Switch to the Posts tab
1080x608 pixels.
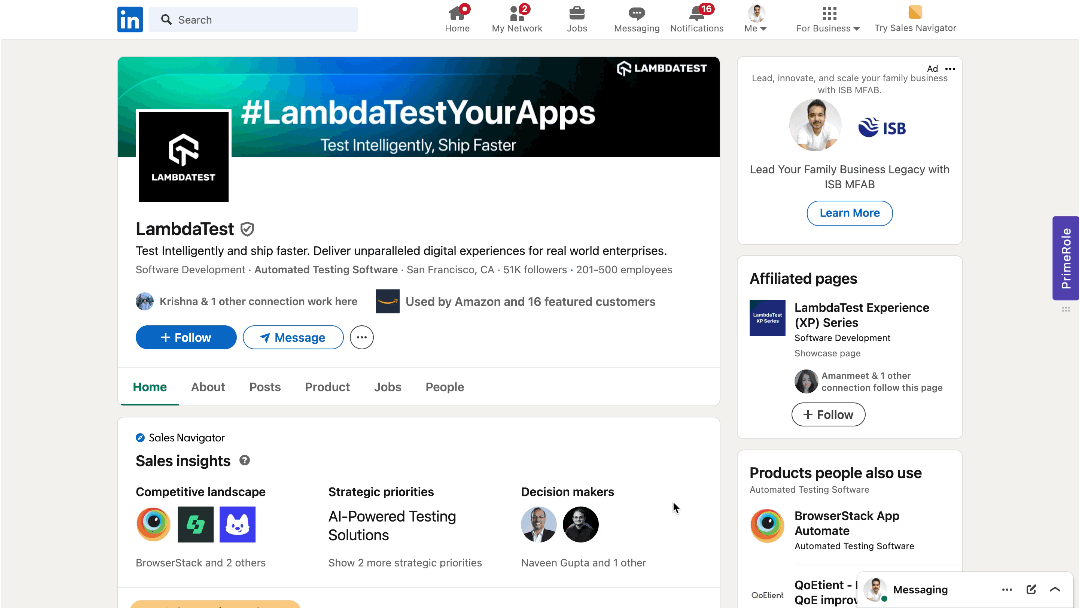tap(264, 387)
